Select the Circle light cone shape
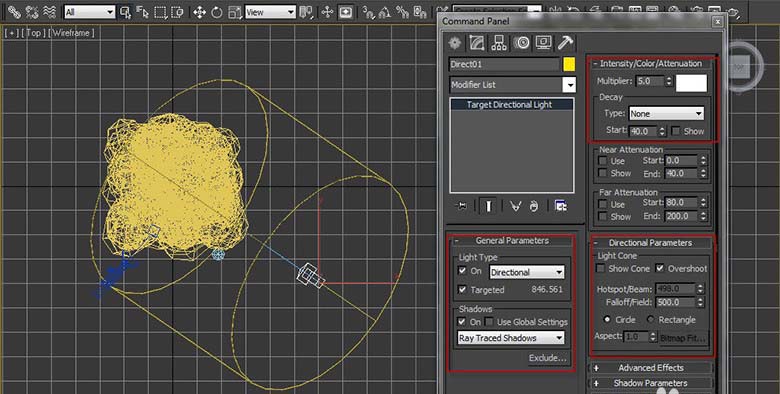780x394 pixels. 607,319
